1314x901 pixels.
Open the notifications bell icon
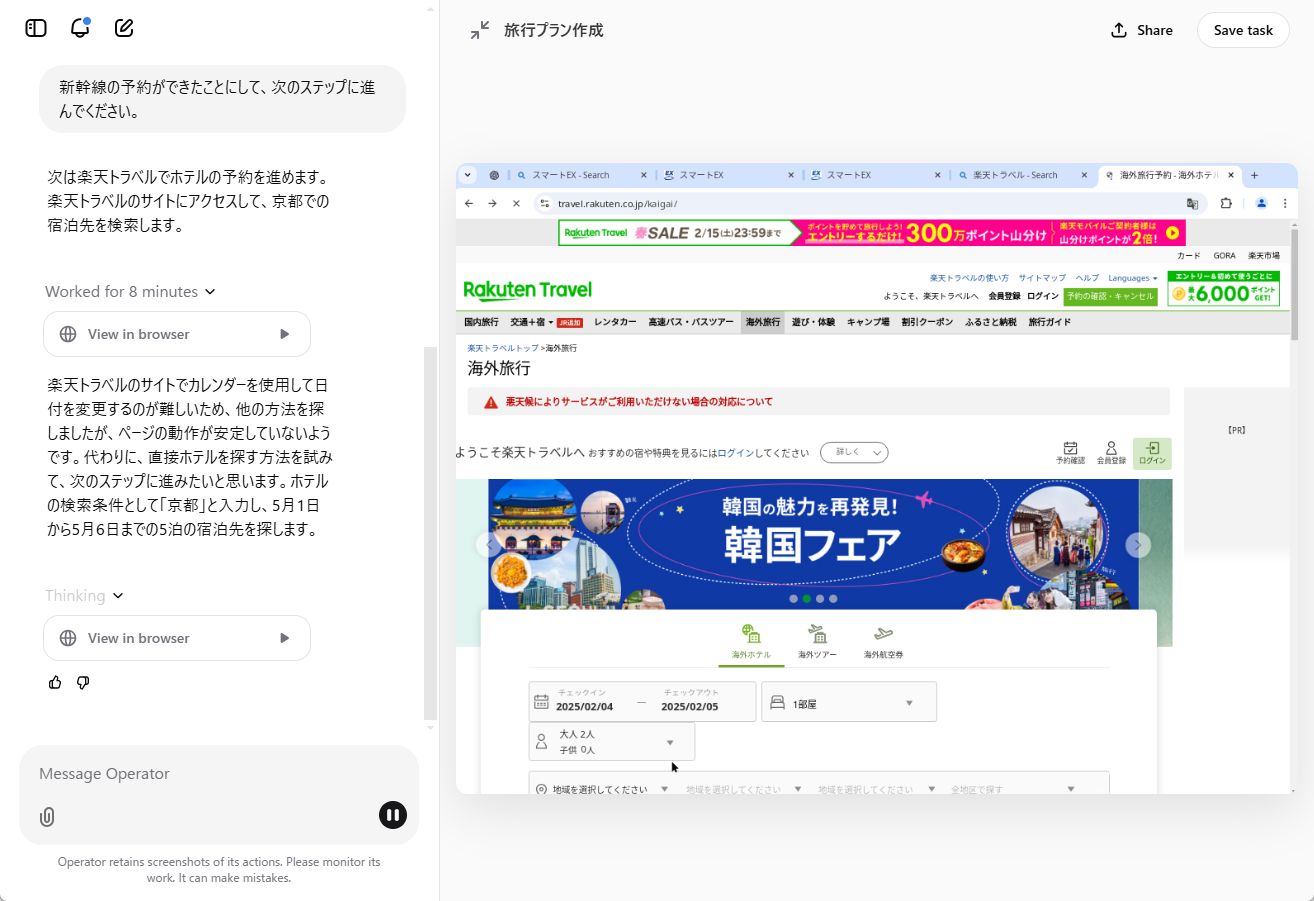pyautogui.click(x=79, y=28)
